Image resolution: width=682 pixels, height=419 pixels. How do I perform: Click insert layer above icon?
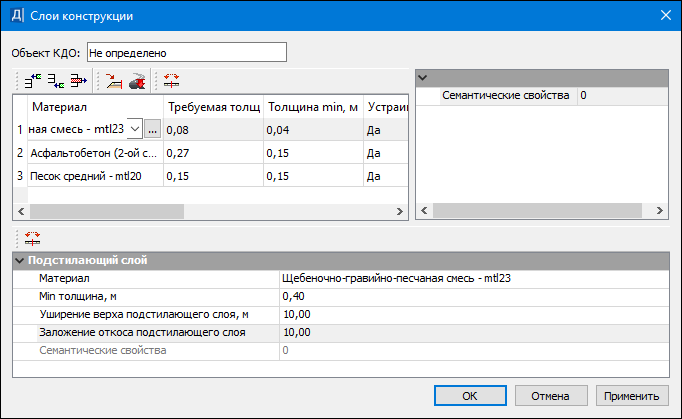click(33, 80)
